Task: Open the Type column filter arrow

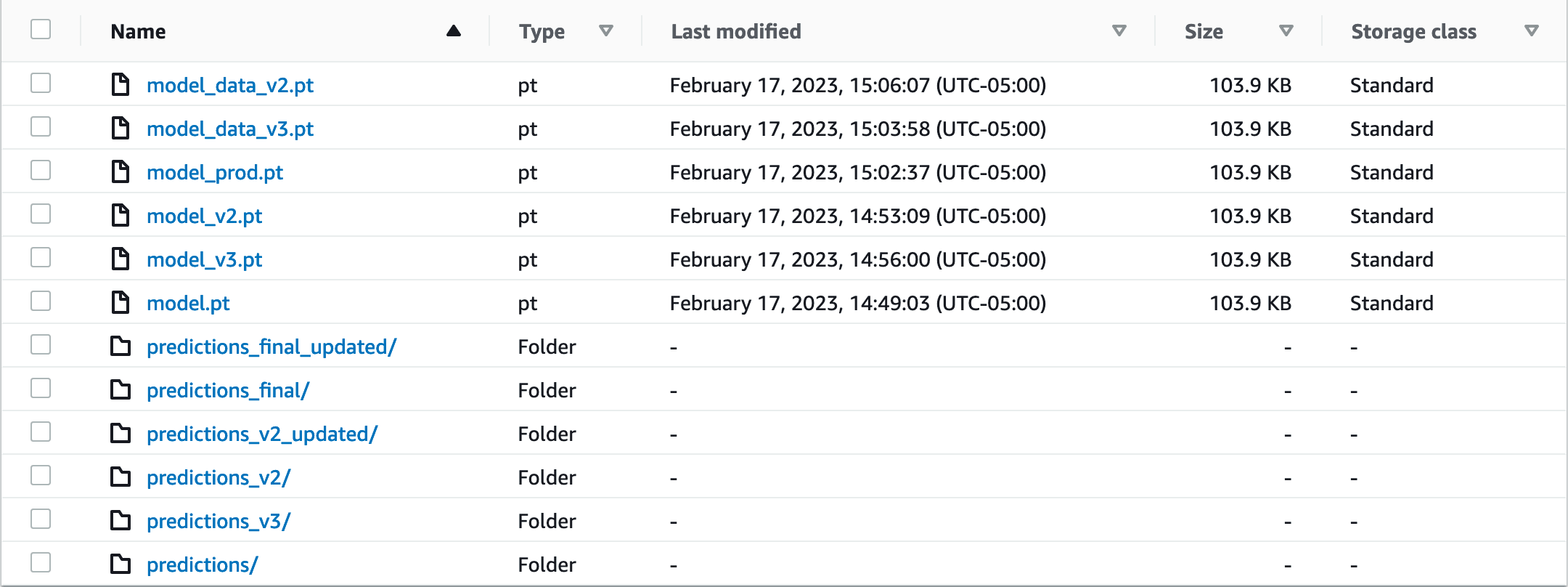Action: [x=605, y=31]
